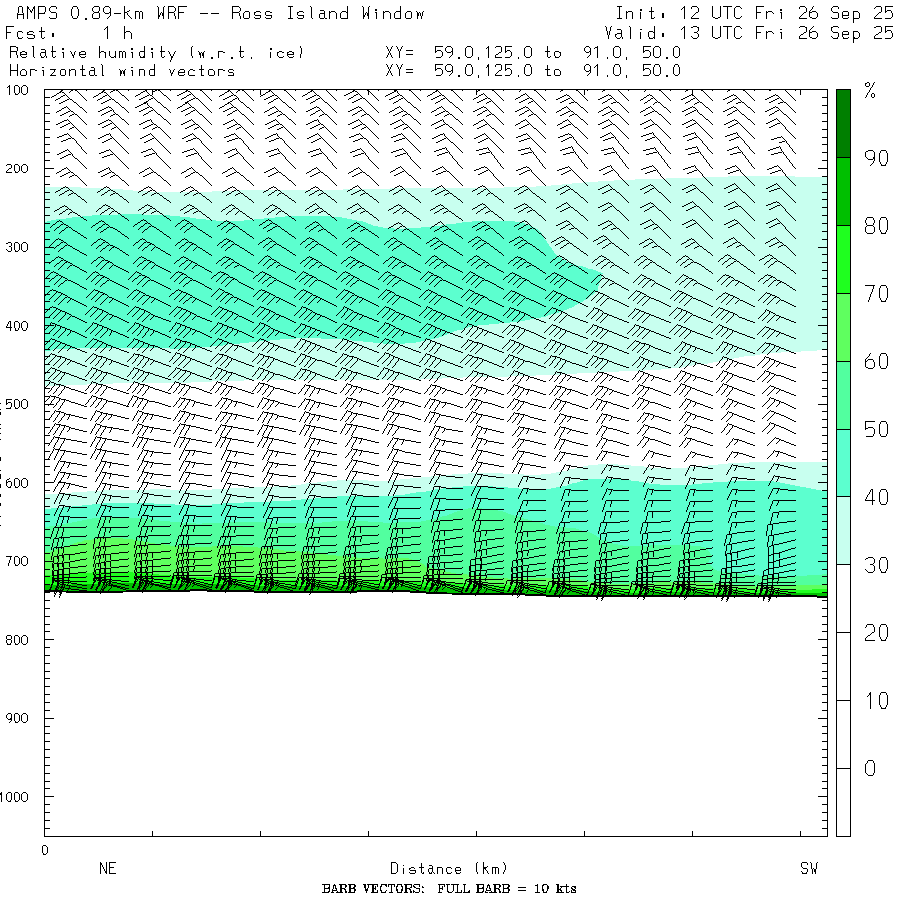The height and width of the screenshot is (900, 900).
Task: Click the colorbar label '20'
Action: coord(876,633)
